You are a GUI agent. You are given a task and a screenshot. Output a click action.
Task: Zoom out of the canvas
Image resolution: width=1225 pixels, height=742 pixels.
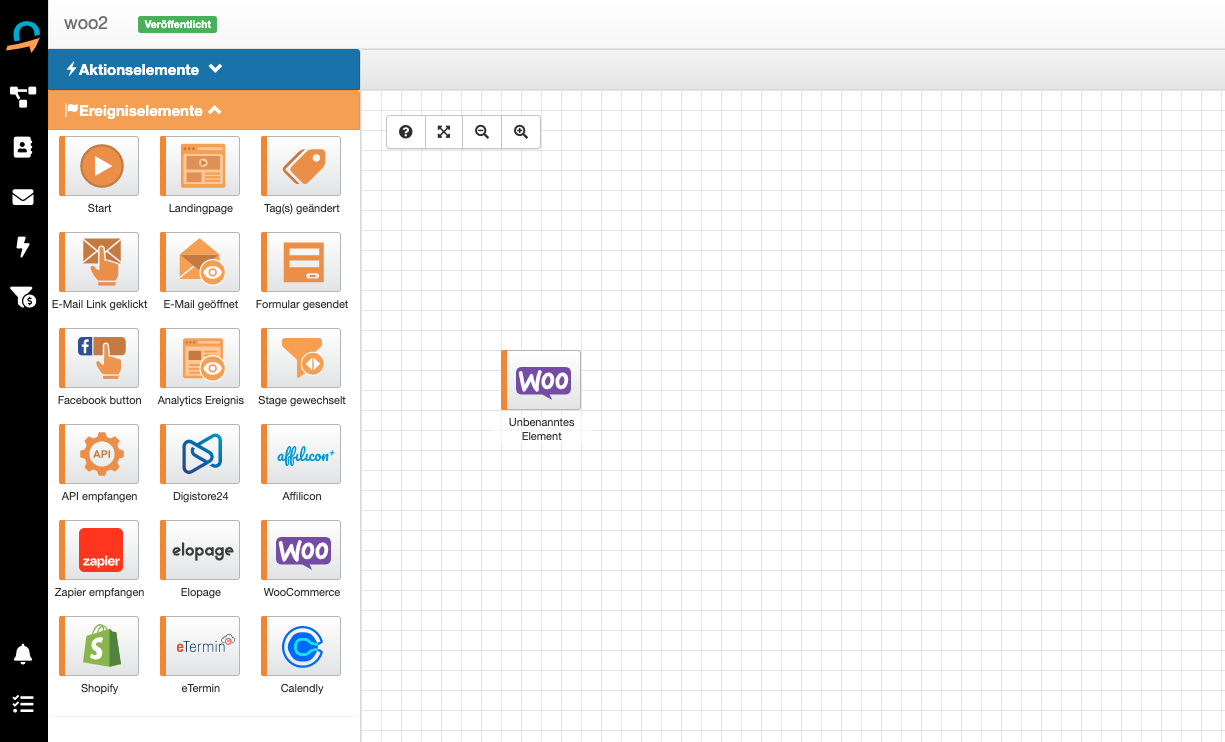(482, 132)
